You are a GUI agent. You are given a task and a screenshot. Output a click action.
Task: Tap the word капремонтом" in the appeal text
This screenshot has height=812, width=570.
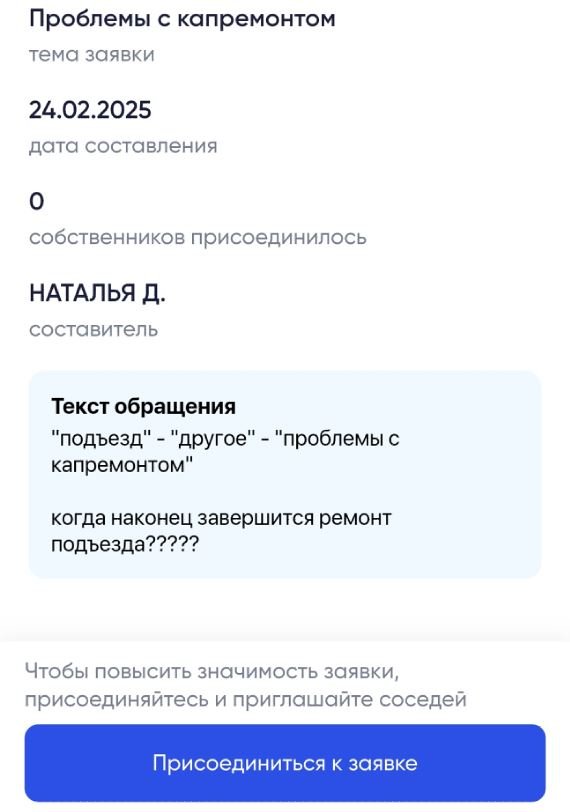pos(122,465)
